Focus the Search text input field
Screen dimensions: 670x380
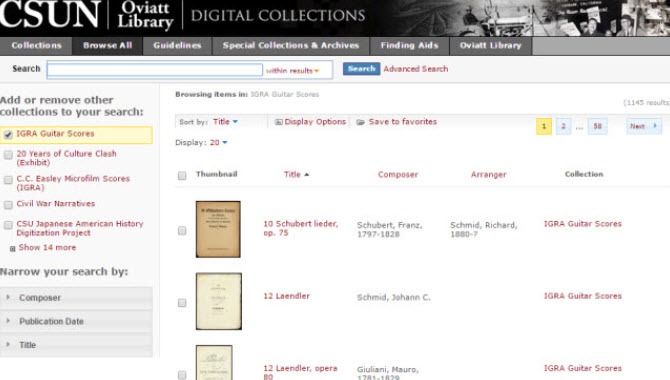click(x=155, y=70)
